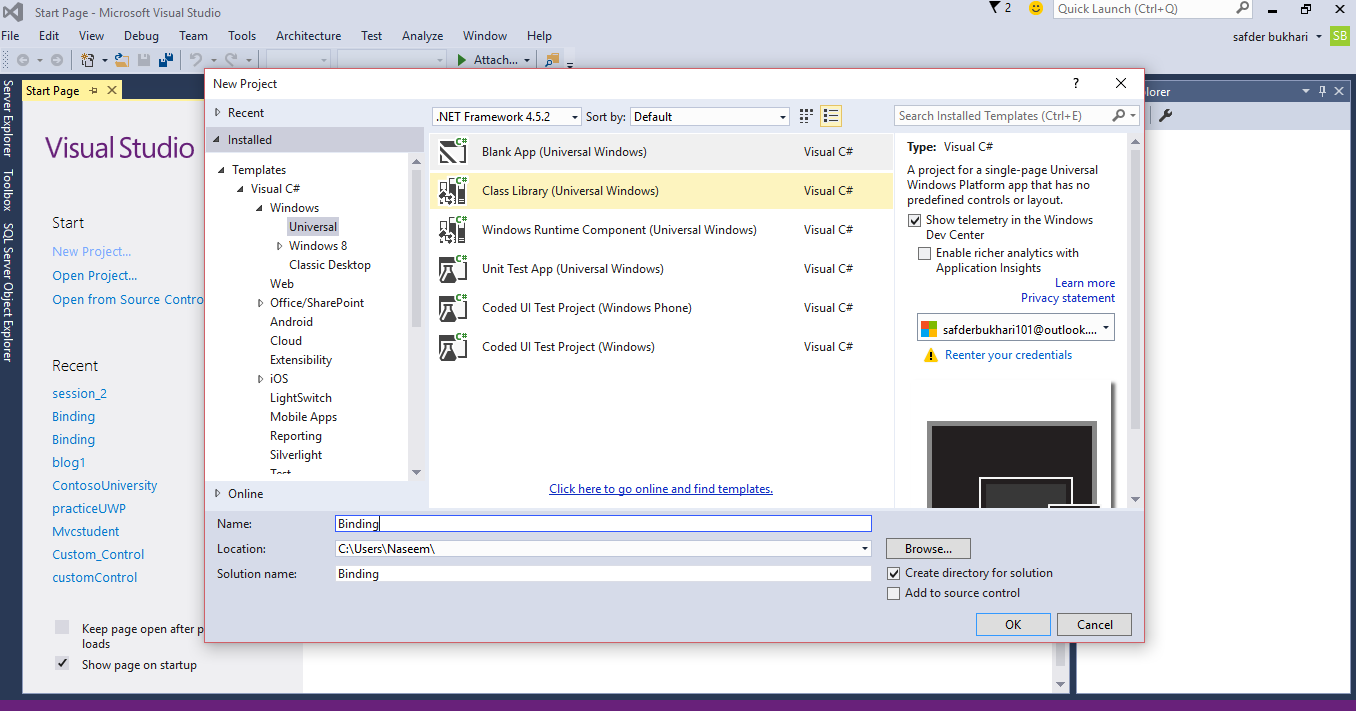Click the Class Library template icon
1356x711 pixels.
tap(453, 191)
